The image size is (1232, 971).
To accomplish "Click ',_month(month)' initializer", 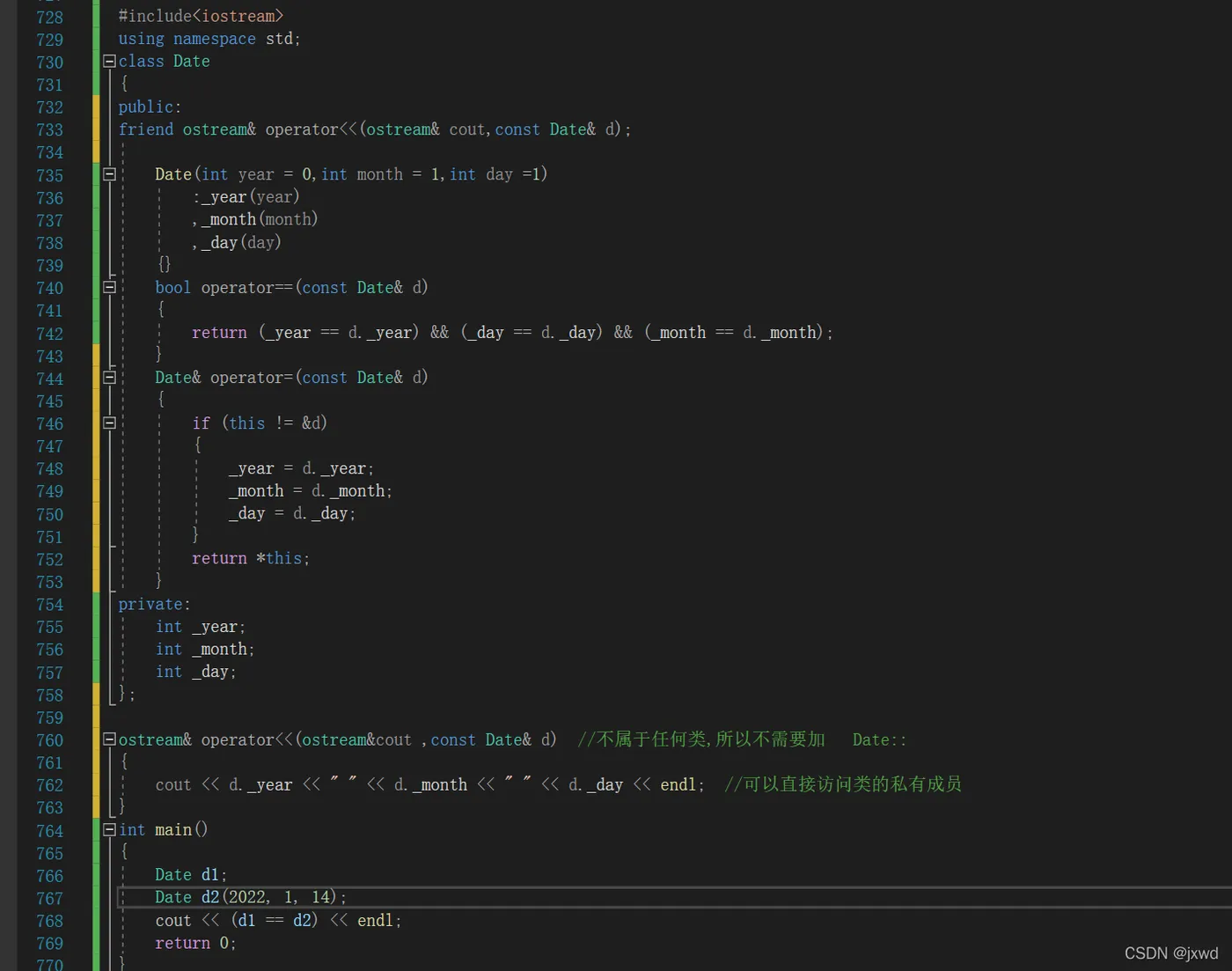I will click(255, 219).
